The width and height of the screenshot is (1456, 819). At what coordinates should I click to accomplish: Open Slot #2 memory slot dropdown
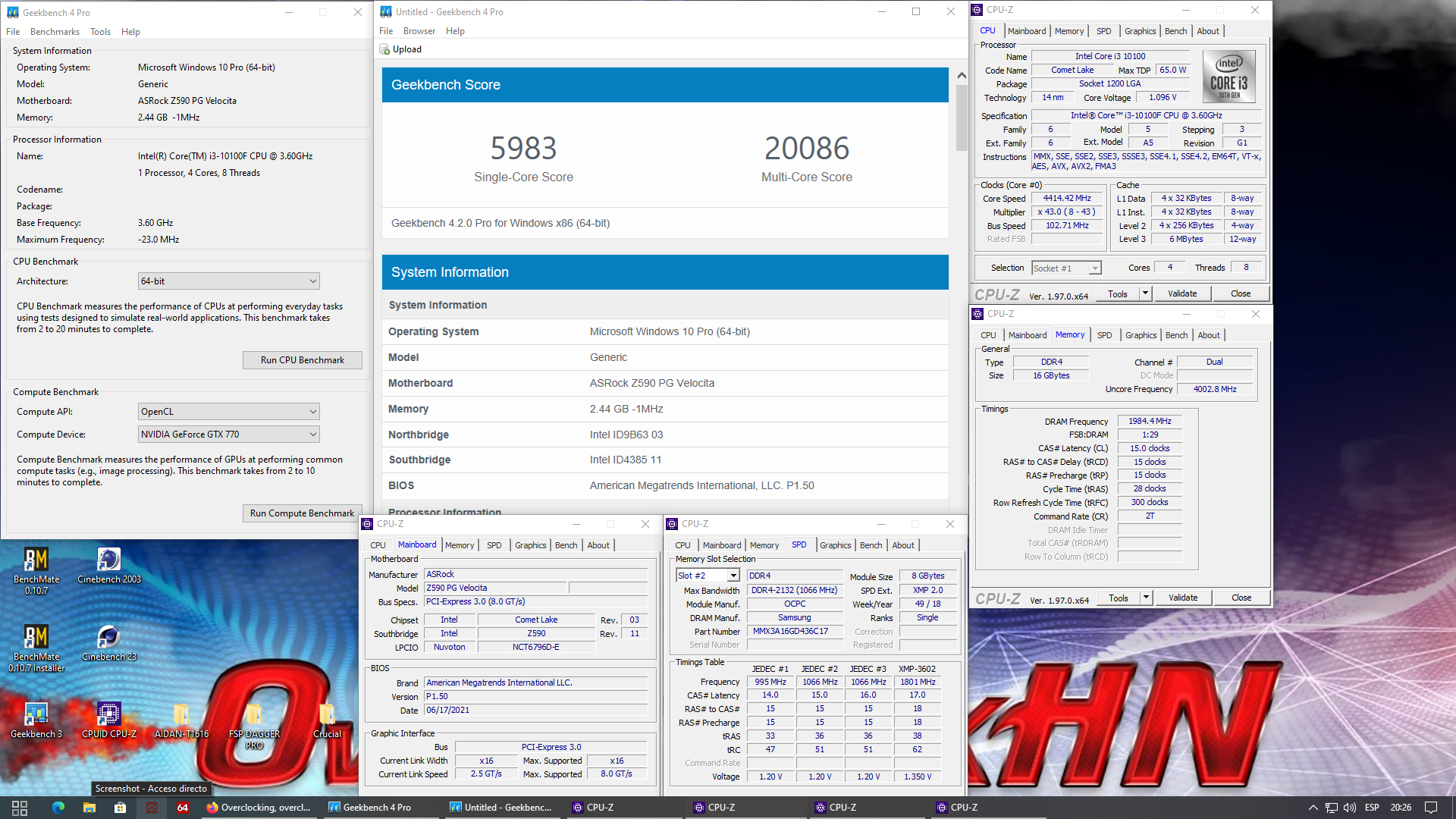708,576
